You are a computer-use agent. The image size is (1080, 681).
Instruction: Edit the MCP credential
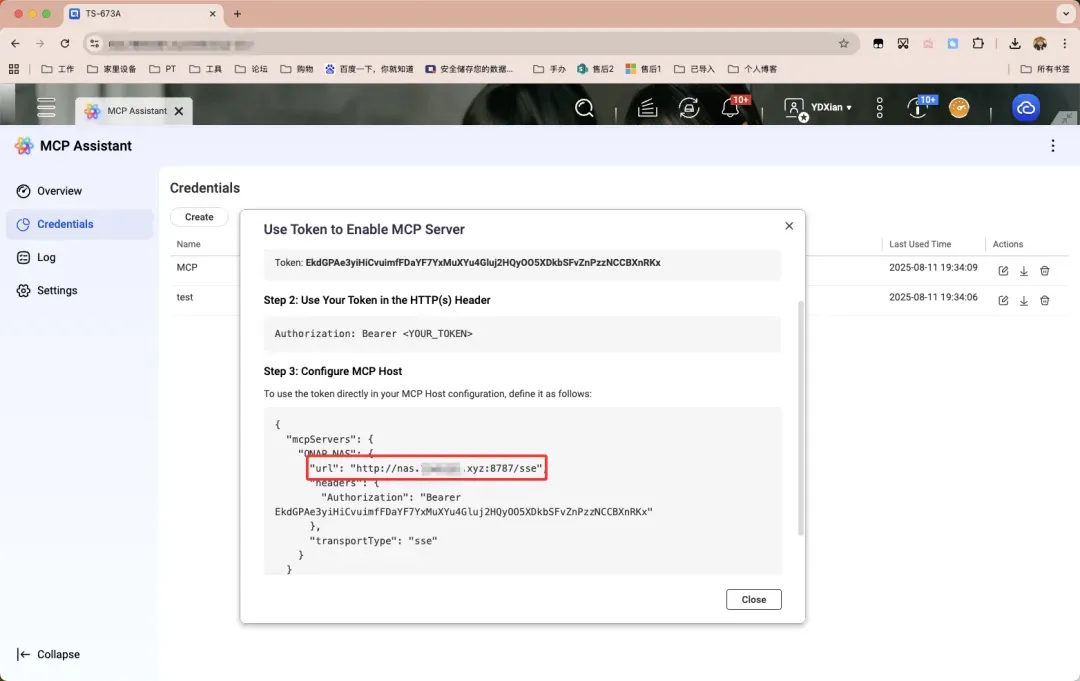coord(1003,271)
